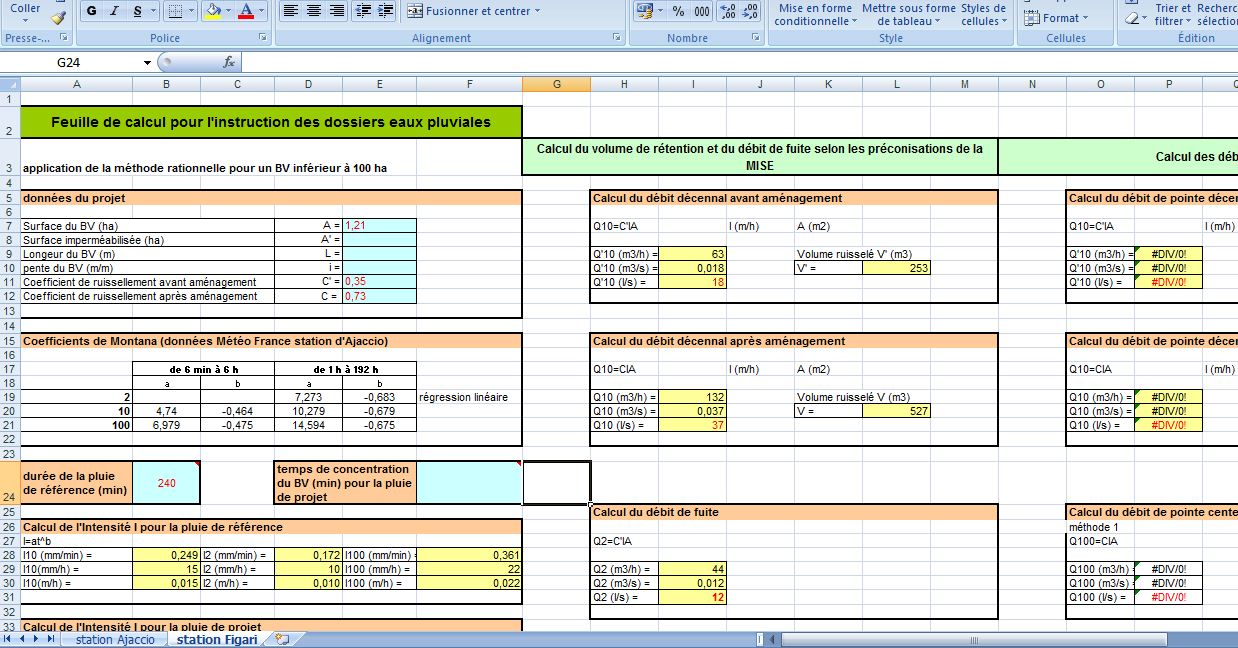Viewport: 1238px width, 648px height.
Task: Apply italic formatting
Action: (x=115, y=11)
